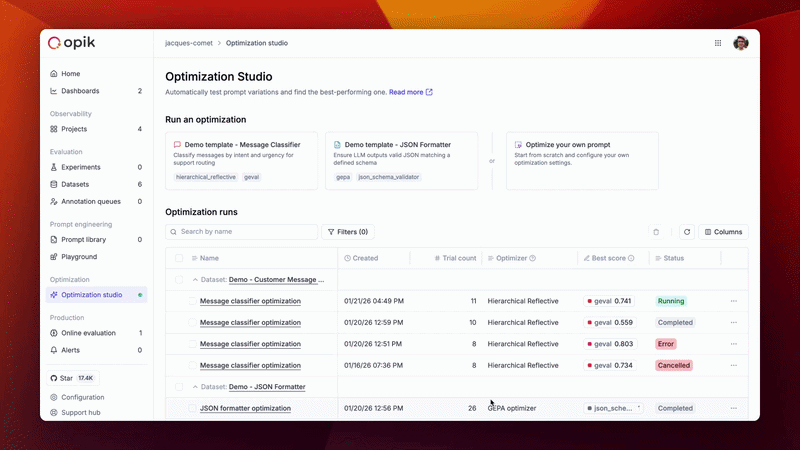Refresh the optimization runs list
The width and height of the screenshot is (800, 450).
click(687, 232)
